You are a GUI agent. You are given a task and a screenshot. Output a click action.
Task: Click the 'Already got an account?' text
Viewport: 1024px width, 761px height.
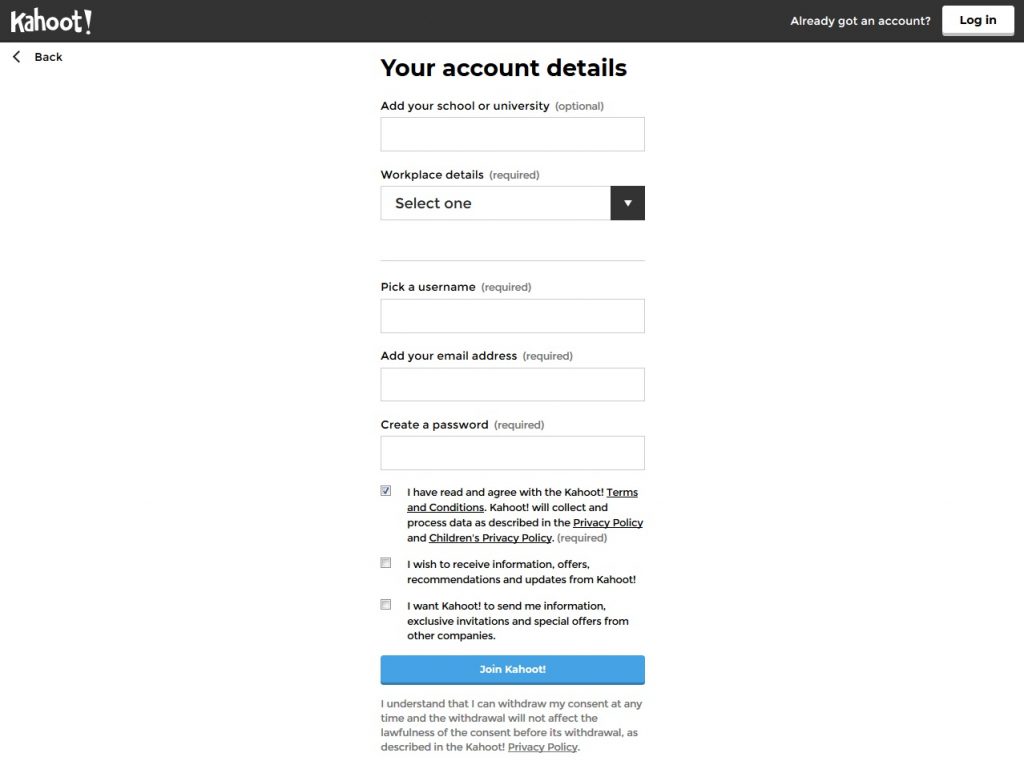[860, 21]
